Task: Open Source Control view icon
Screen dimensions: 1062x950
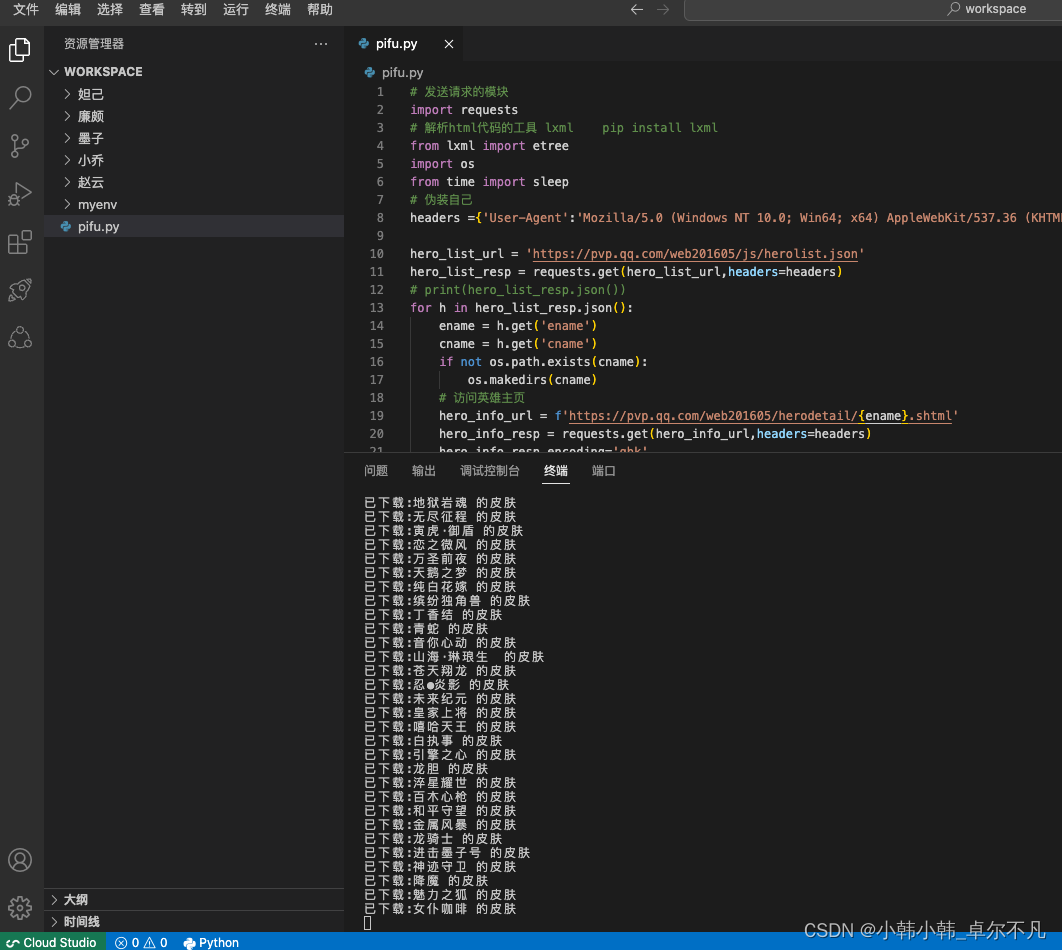Action: click(20, 146)
